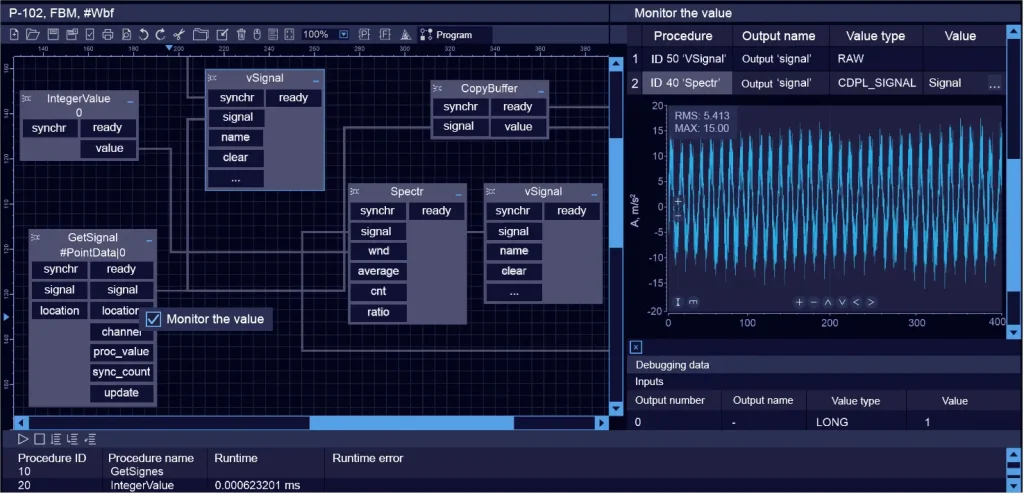This screenshot has height=494, width=1024.
Task: Click the cursor 'I' icon on chart
Action: coord(679,302)
